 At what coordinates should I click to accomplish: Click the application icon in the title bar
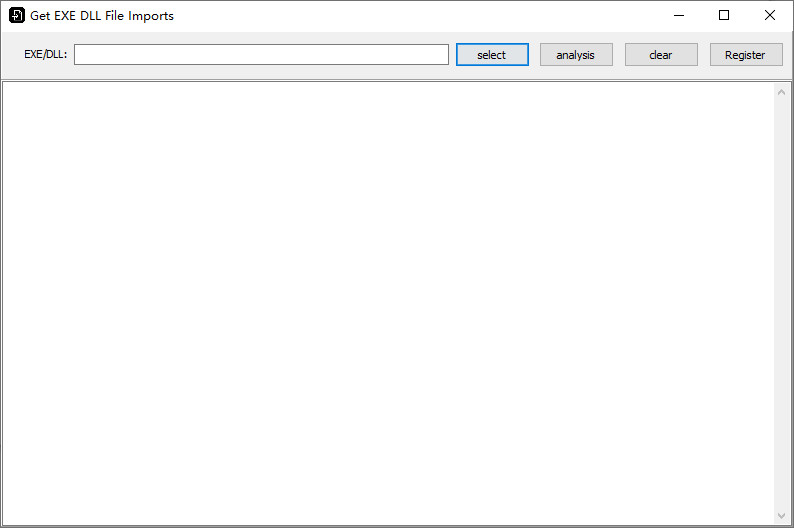[x=17, y=15]
